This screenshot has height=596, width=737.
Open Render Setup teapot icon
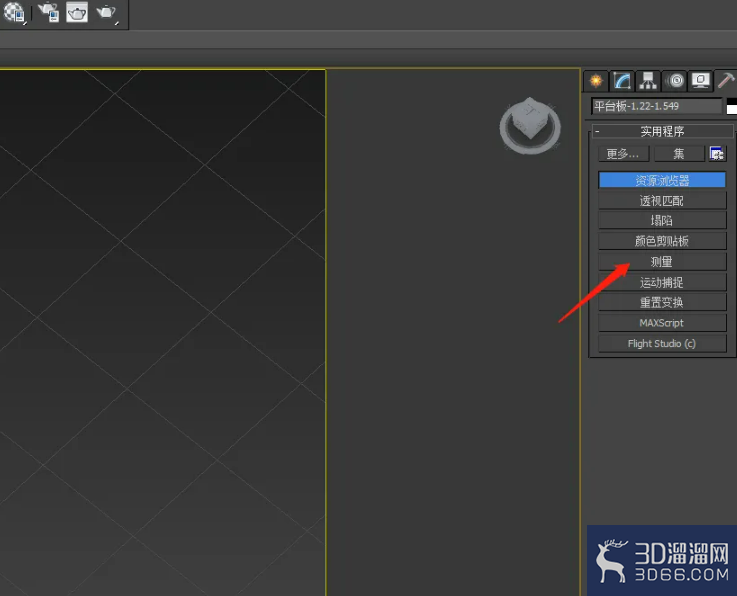coord(48,12)
